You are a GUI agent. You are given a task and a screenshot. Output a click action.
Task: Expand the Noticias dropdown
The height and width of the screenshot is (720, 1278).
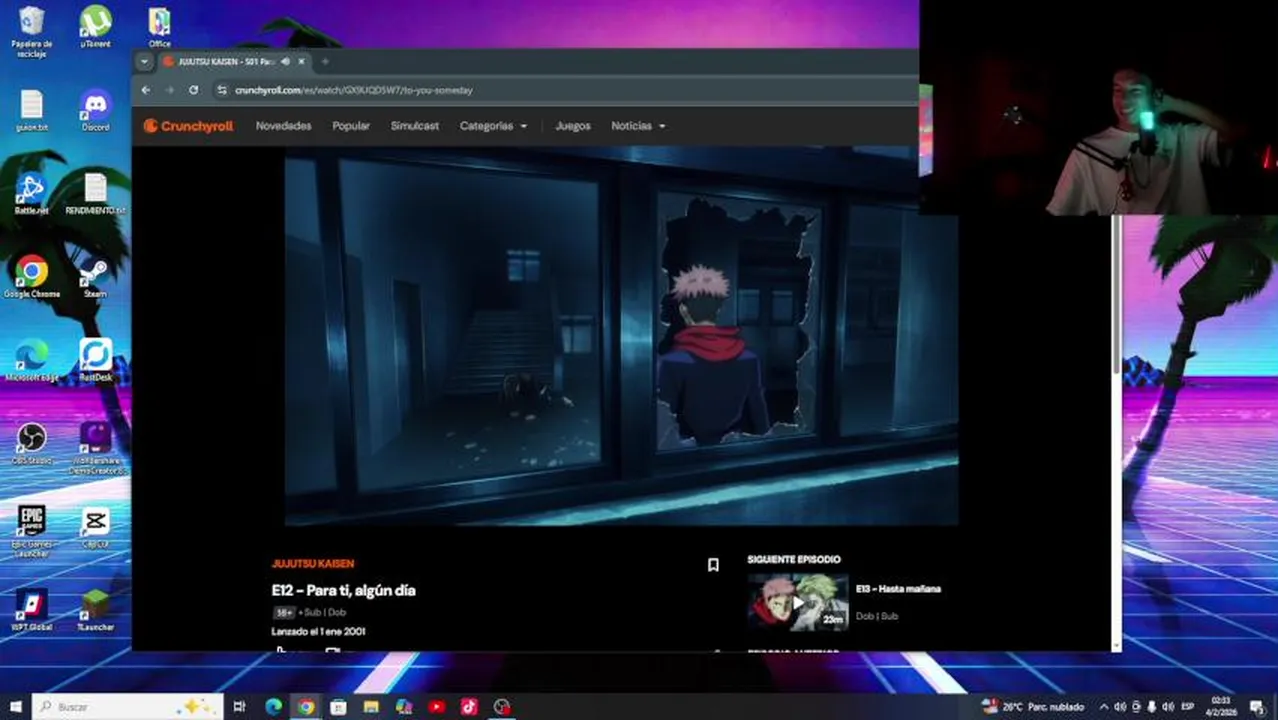click(x=638, y=126)
